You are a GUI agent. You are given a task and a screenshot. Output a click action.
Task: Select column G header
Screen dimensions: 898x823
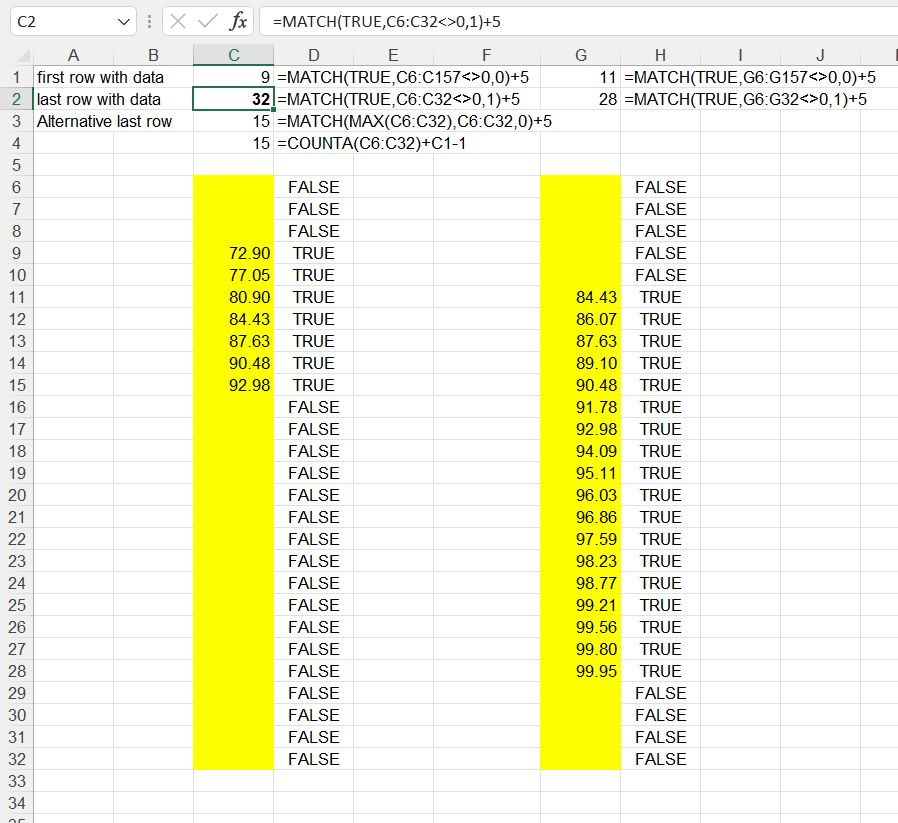[x=580, y=55]
